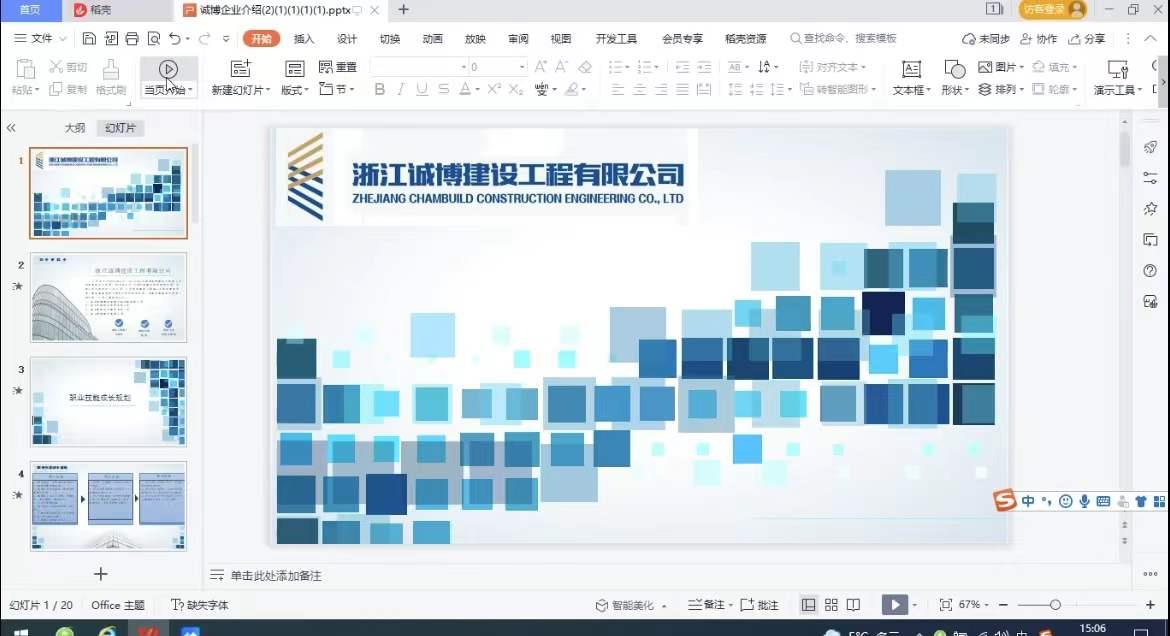
Task: Toggle Bold formatting
Action: [x=380, y=89]
